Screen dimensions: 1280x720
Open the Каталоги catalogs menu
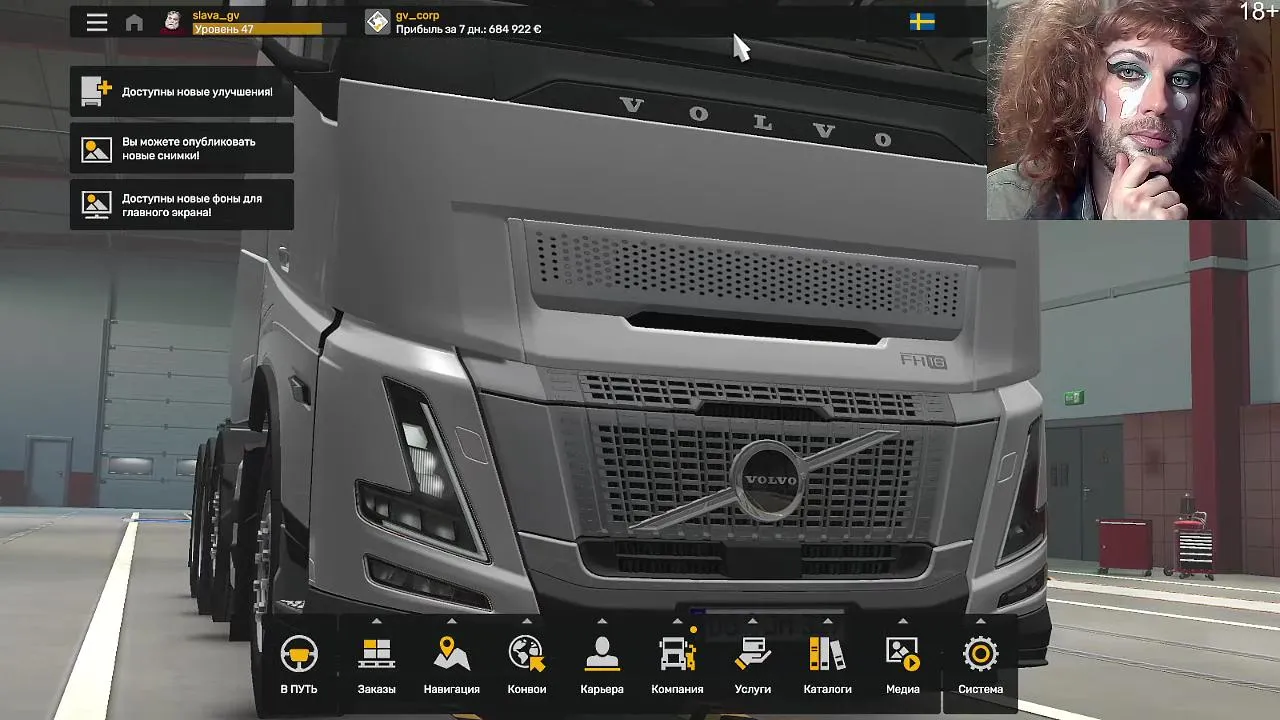[827, 664]
